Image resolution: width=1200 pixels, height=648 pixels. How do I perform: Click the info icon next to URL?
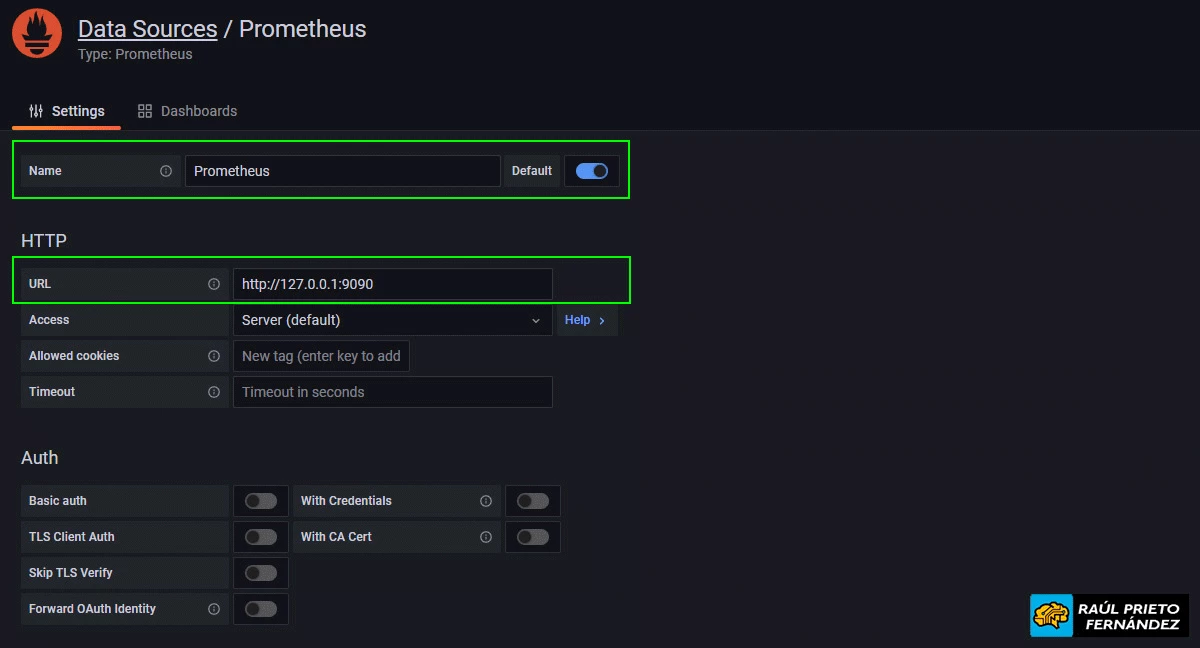coord(214,284)
